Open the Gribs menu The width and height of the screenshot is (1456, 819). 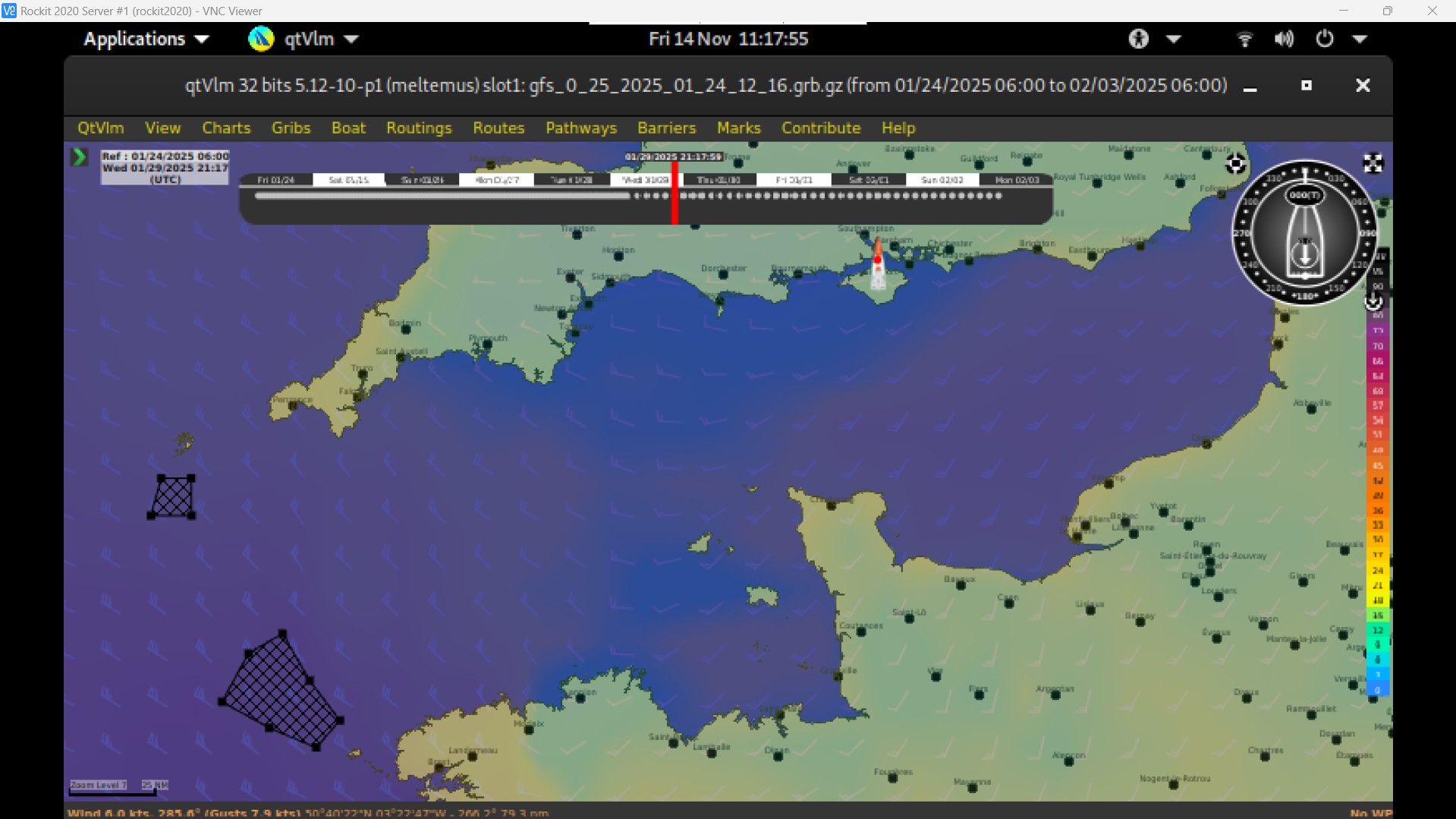click(x=291, y=128)
